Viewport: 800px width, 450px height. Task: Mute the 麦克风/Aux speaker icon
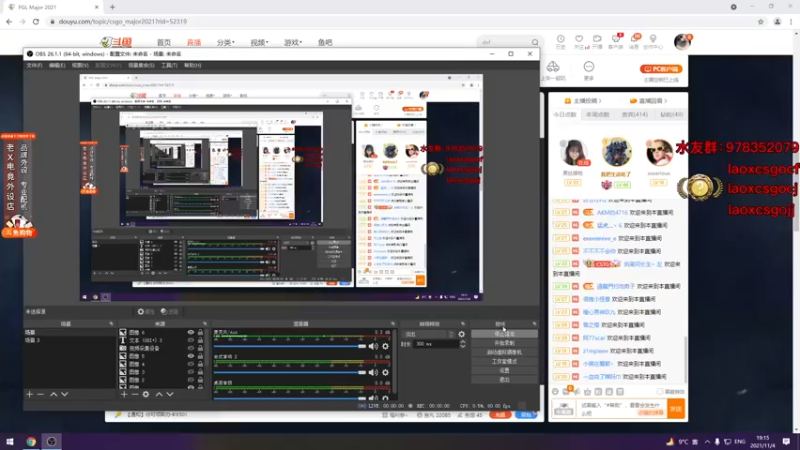(373, 346)
